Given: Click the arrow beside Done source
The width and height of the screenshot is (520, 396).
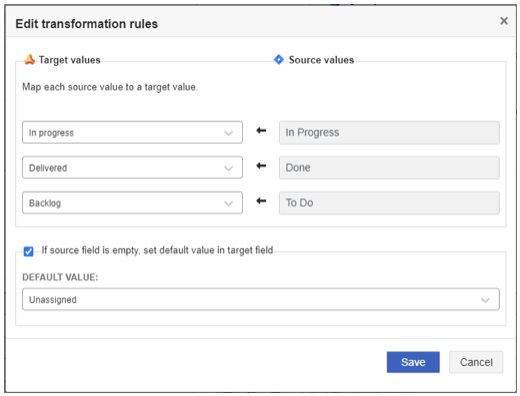Looking at the screenshot, I should tap(261, 166).
